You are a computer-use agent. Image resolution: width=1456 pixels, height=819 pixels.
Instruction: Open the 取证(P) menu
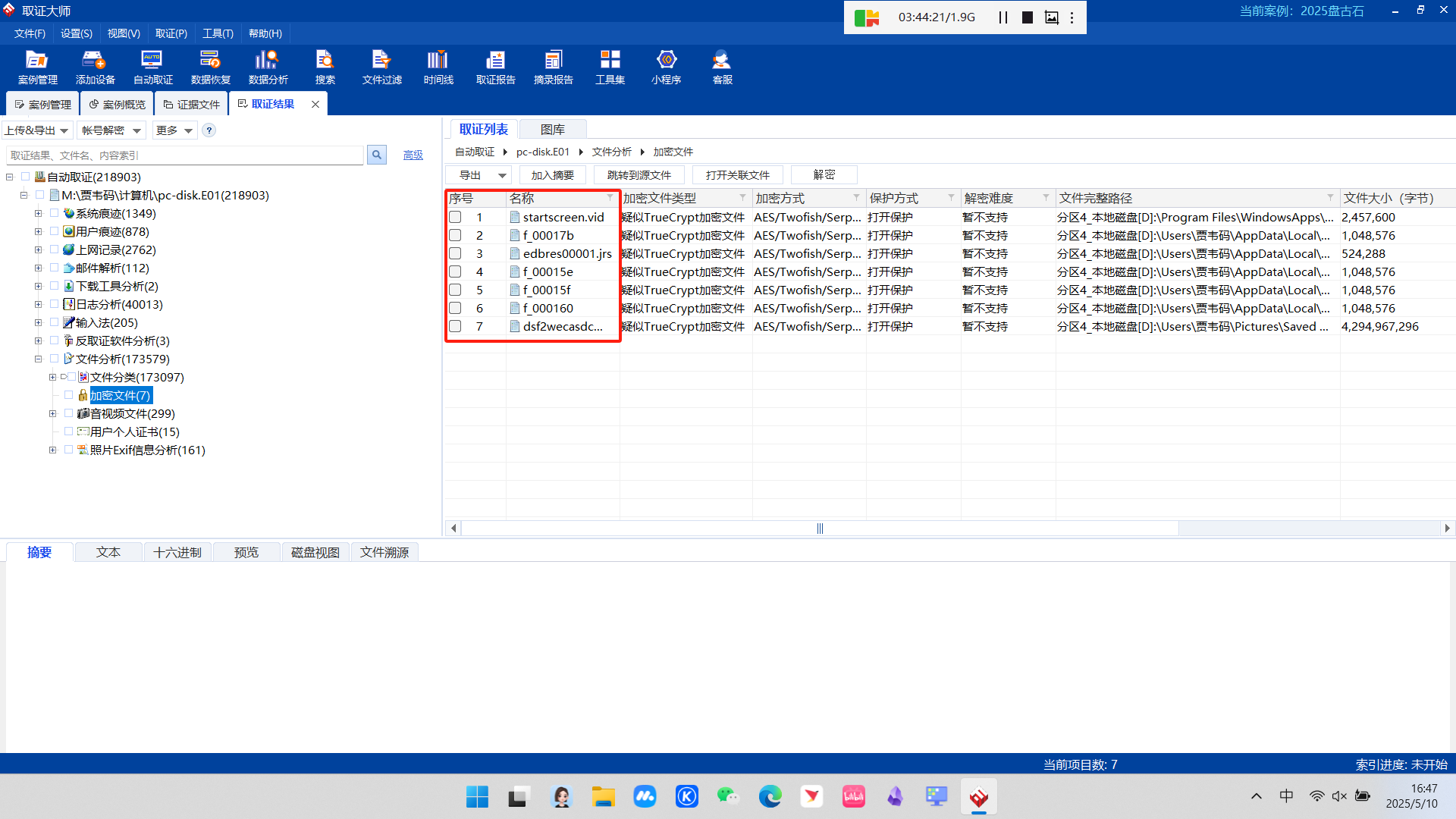(171, 33)
